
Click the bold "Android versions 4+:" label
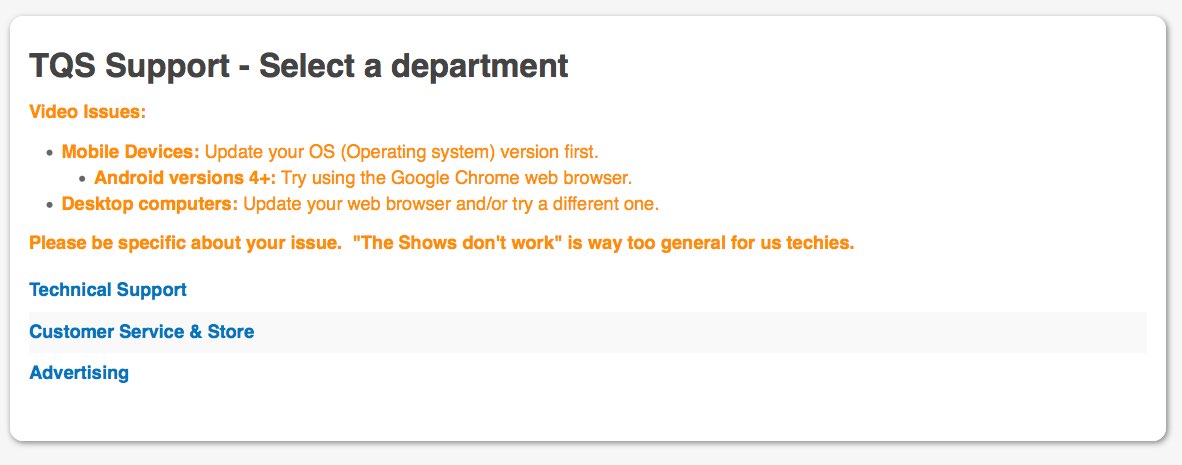pyautogui.click(x=184, y=179)
